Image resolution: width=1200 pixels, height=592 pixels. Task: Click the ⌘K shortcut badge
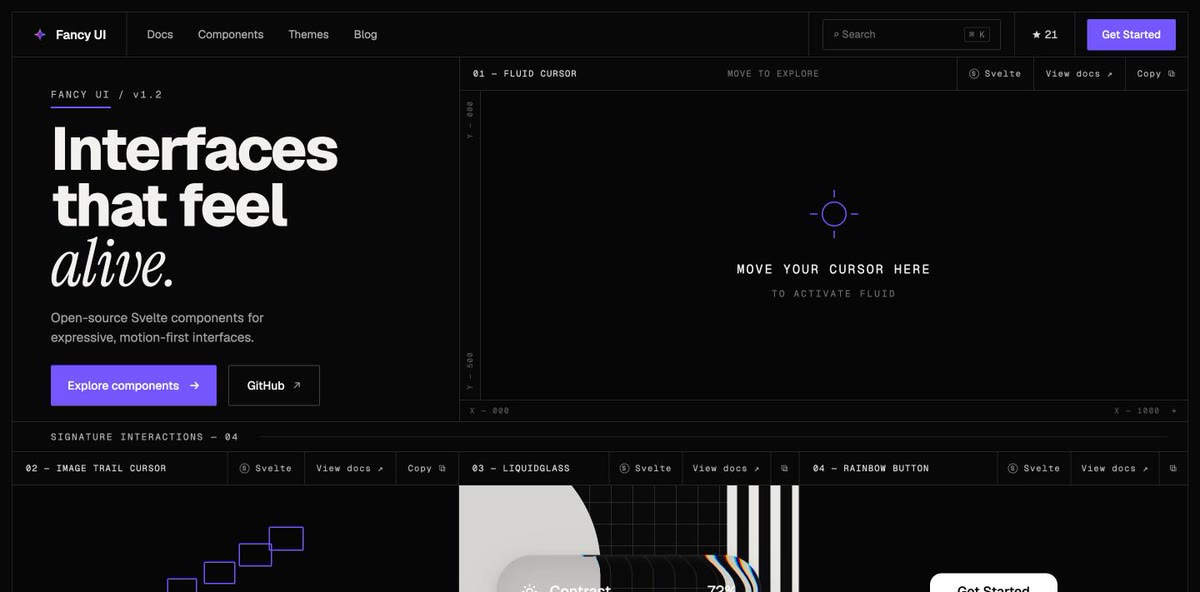click(x=977, y=35)
